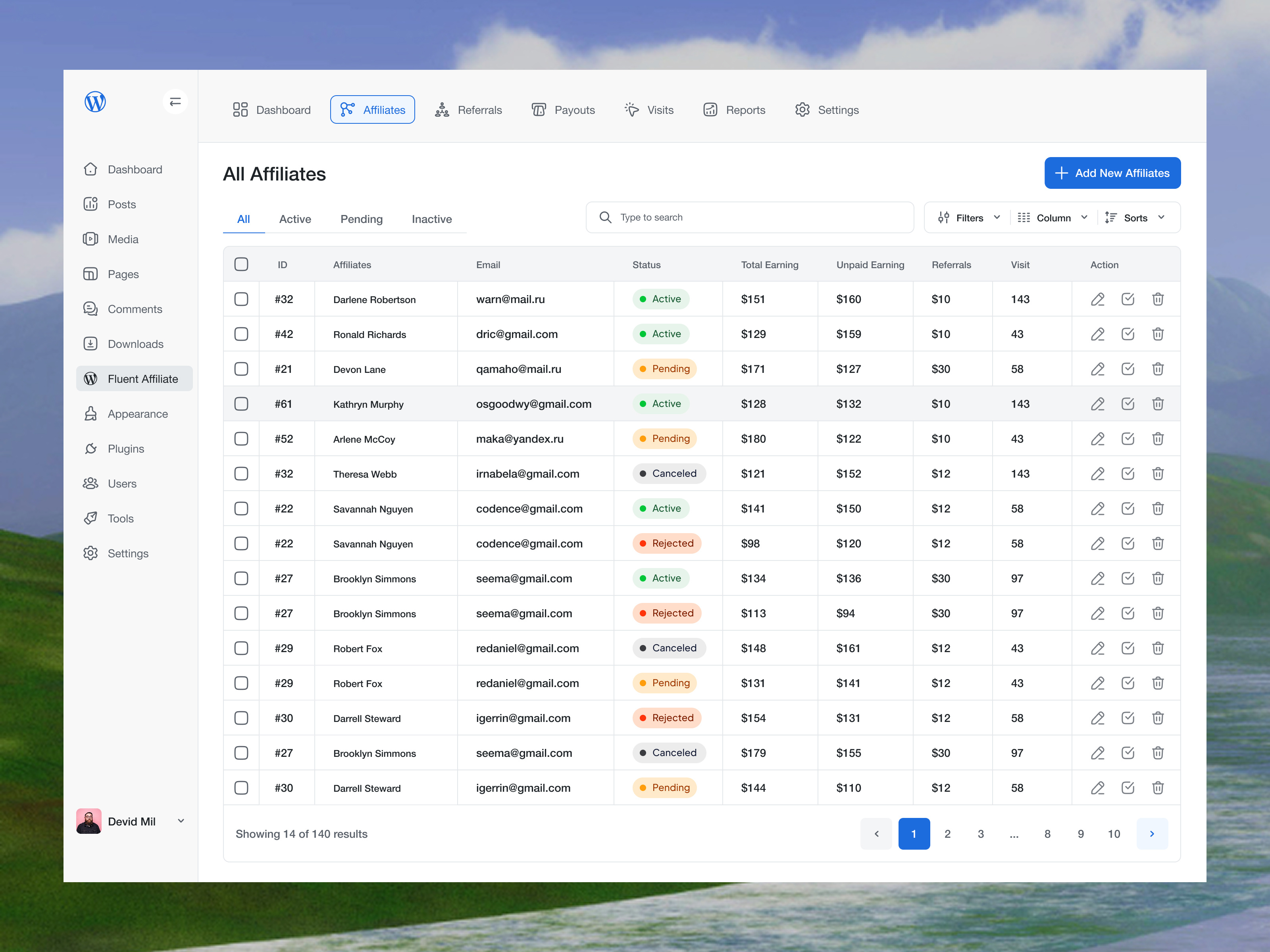1270x952 pixels.
Task: Switch to the Pending tab
Action: click(361, 219)
